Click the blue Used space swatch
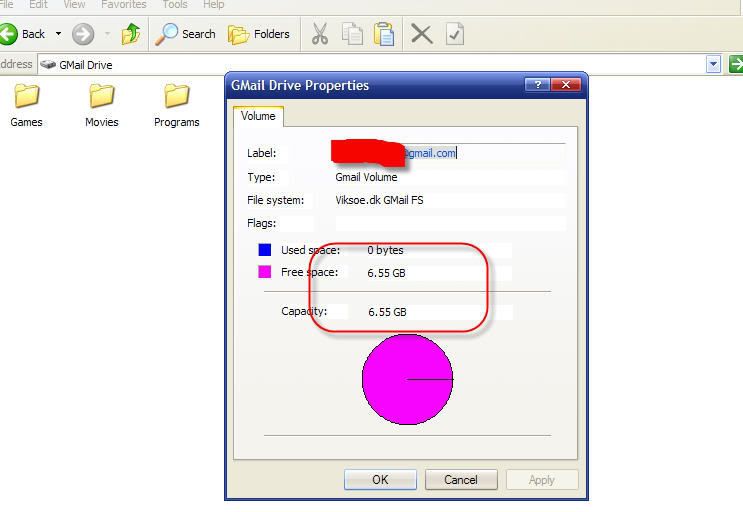 tap(264, 250)
